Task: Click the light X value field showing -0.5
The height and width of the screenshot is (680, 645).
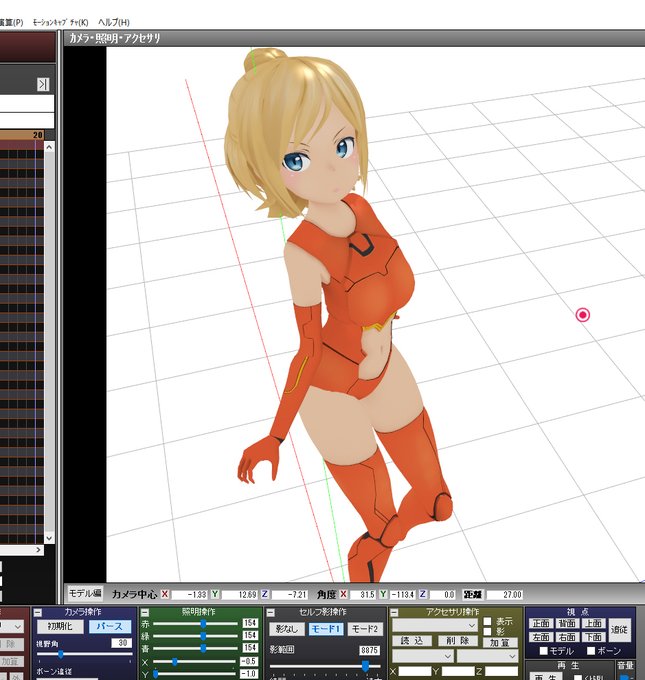Action: click(249, 662)
